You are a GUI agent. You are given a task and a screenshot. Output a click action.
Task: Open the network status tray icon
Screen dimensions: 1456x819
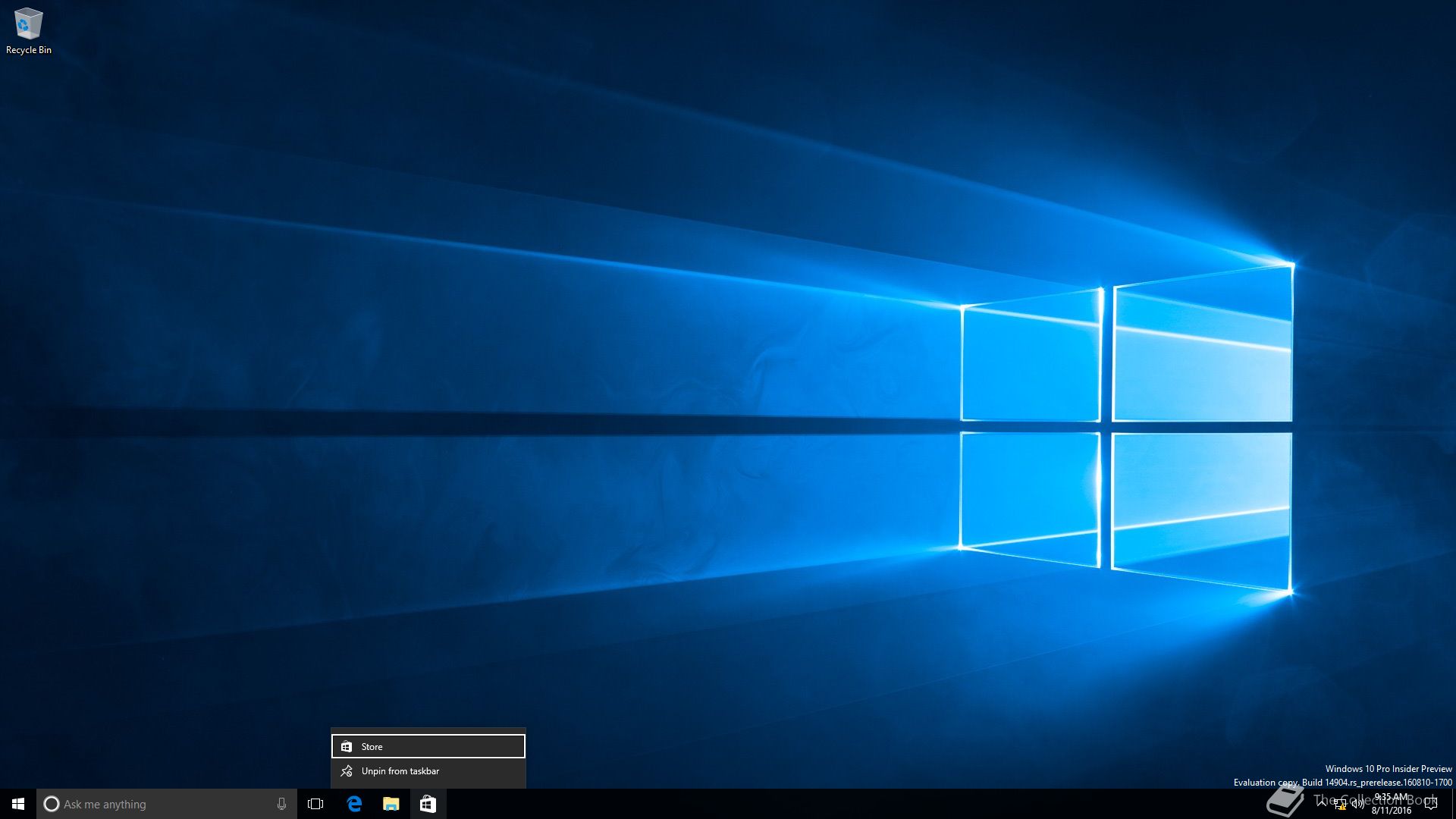(1340, 805)
